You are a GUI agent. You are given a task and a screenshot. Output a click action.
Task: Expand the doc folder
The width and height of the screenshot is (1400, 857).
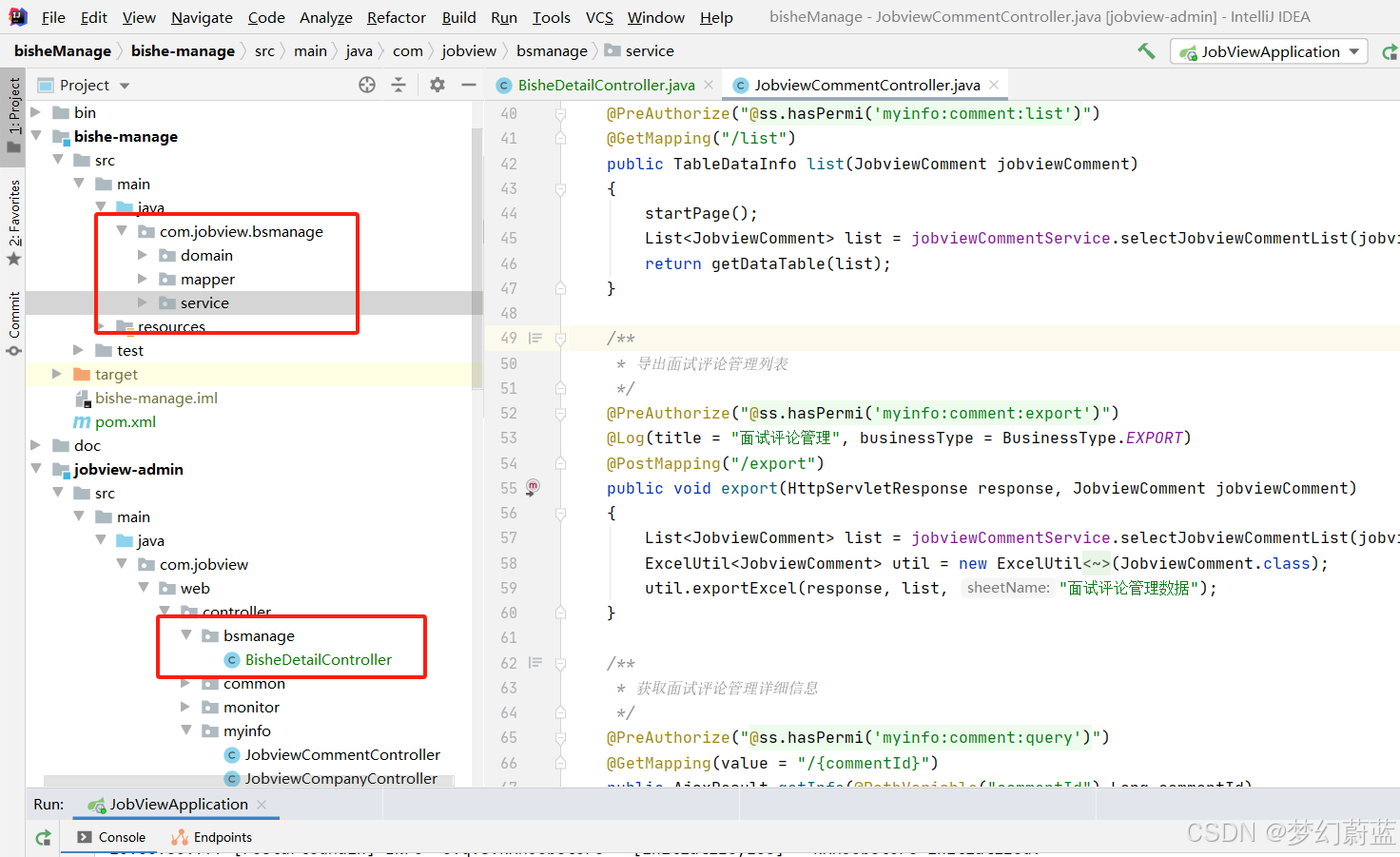[x=36, y=445]
